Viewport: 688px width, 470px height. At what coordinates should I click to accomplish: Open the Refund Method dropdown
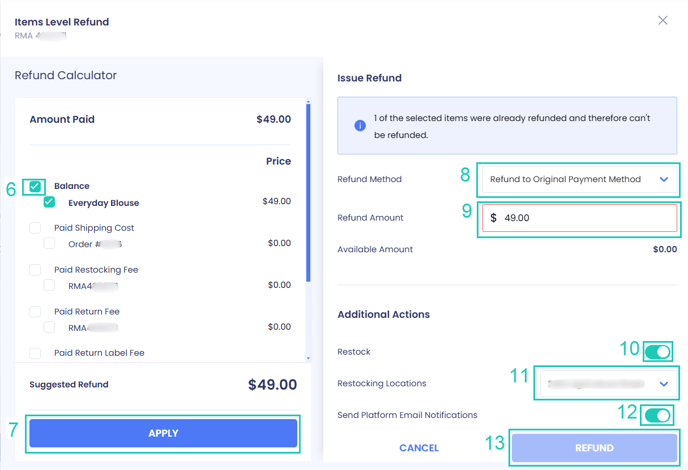578,180
